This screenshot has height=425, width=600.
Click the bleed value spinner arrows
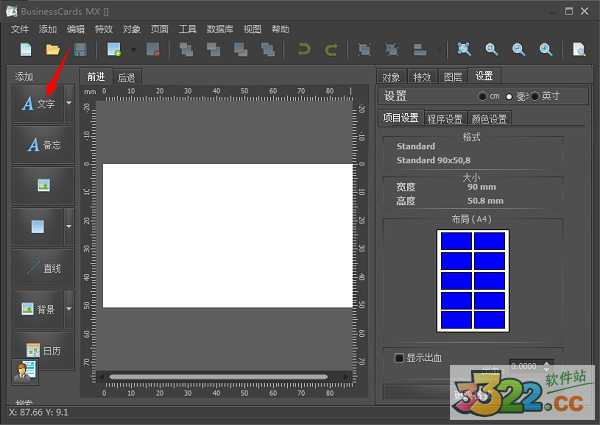pyautogui.click(x=546, y=366)
